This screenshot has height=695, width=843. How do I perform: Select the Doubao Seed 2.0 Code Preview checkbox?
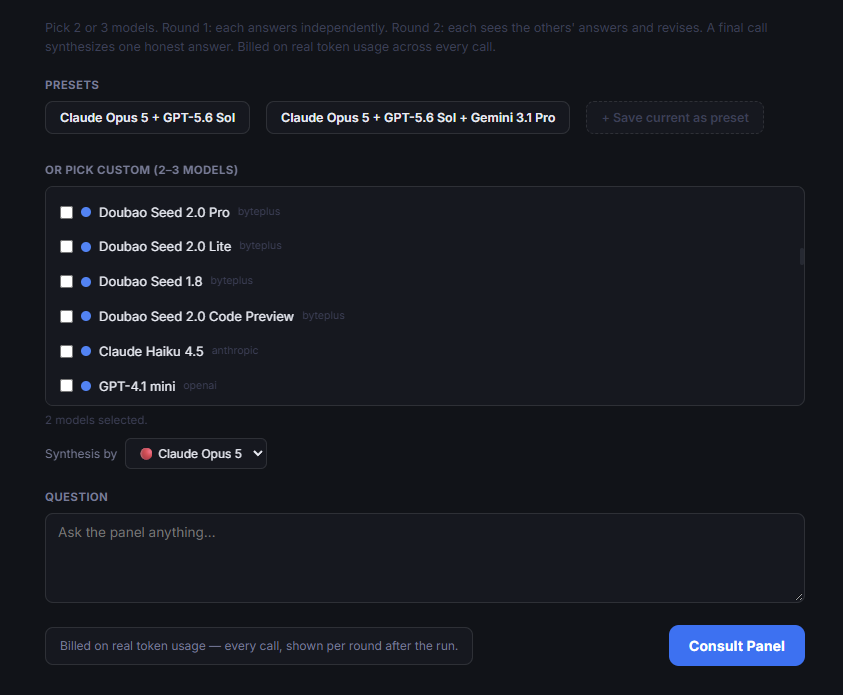(x=67, y=316)
